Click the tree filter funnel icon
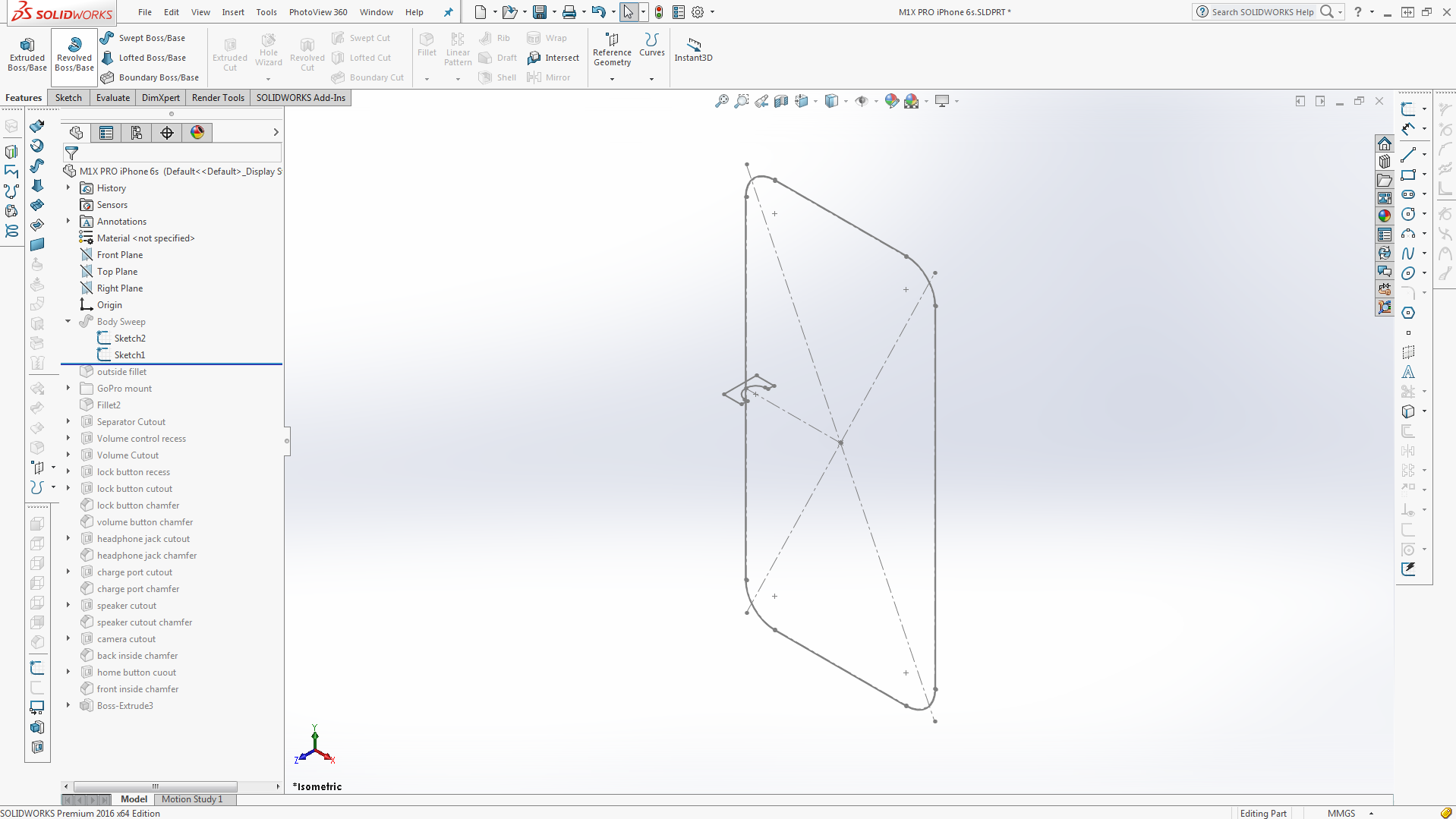 [71, 153]
